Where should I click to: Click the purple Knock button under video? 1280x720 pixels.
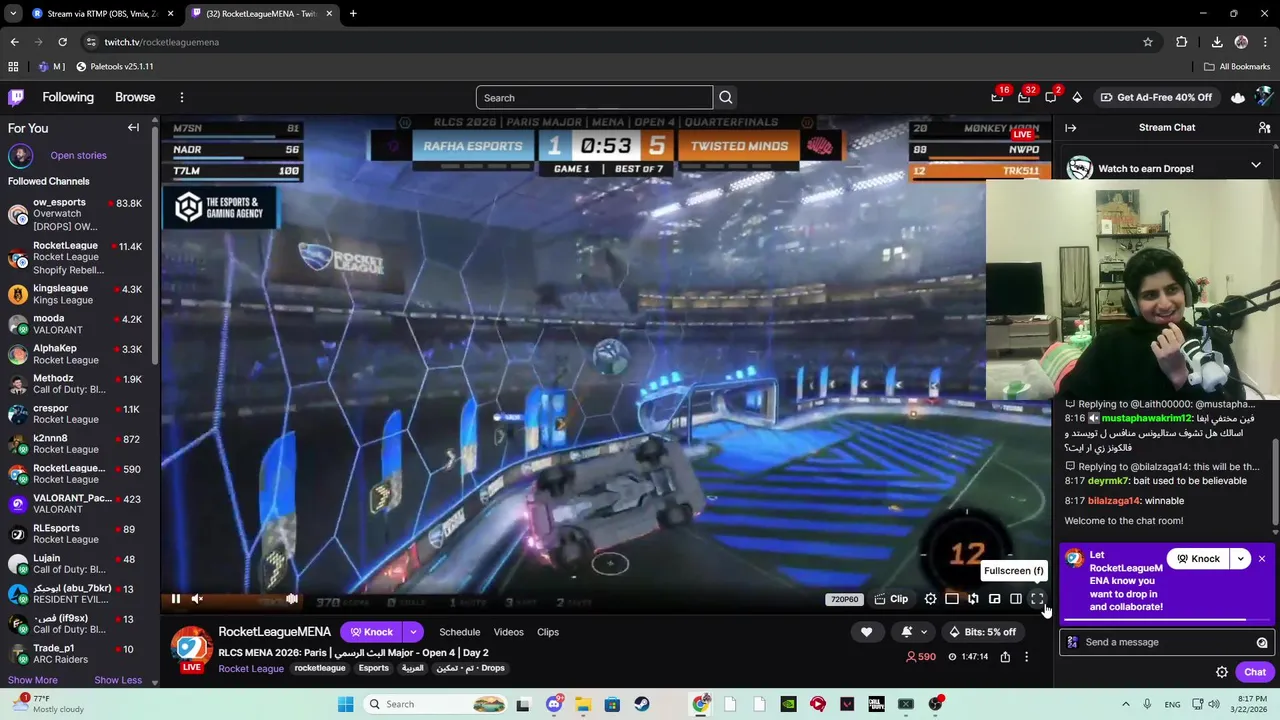pyautogui.click(x=371, y=632)
